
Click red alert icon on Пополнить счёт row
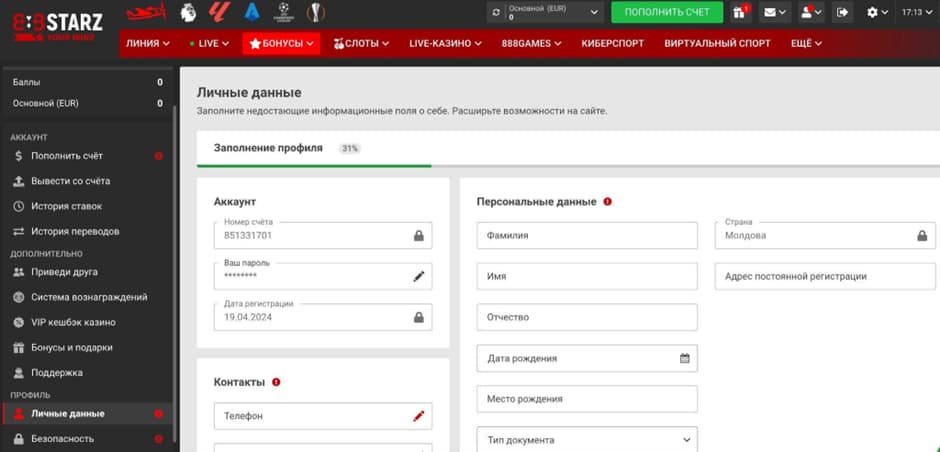click(158, 156)
